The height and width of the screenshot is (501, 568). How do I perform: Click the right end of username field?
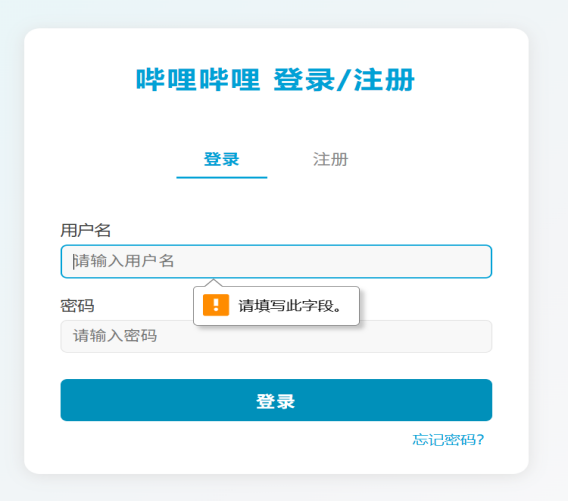point(478,261)
